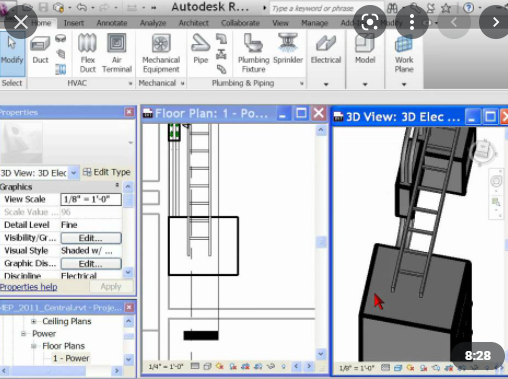Viewport: 508px width, 379px height.
Task: Choose the Air Terminal tool
Action: tap(117, 53)
